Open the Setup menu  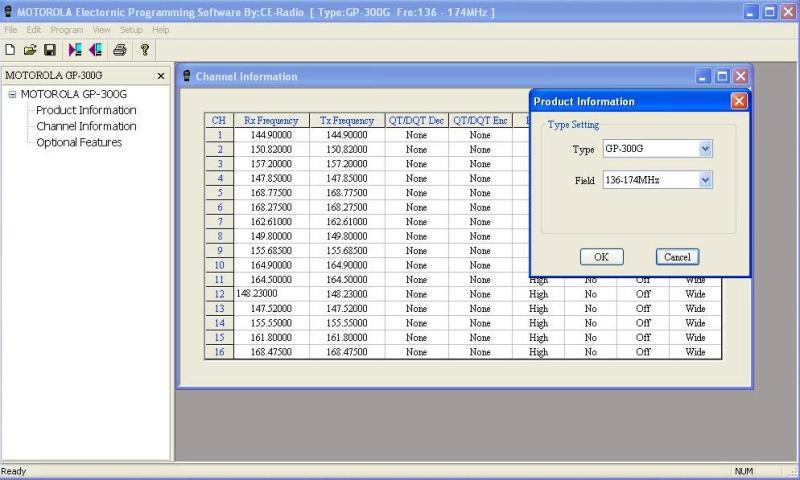pos(131,30)
